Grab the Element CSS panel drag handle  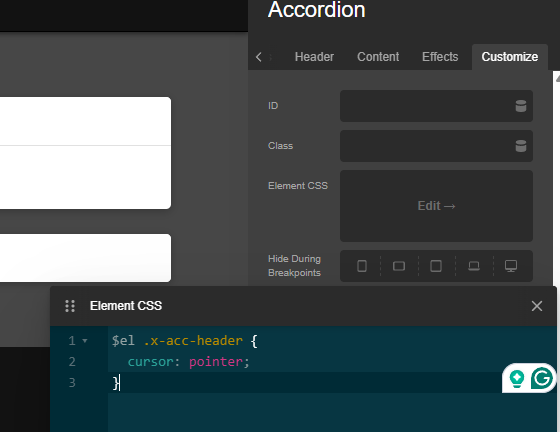tap(70, 306)
